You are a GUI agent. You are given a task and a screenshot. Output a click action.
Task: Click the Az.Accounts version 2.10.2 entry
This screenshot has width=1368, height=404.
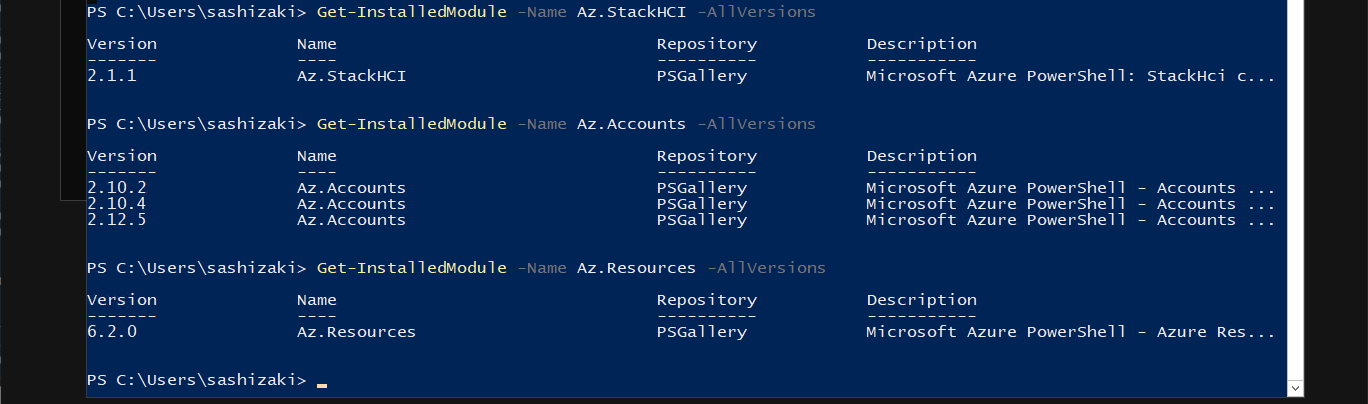[117, 188]
